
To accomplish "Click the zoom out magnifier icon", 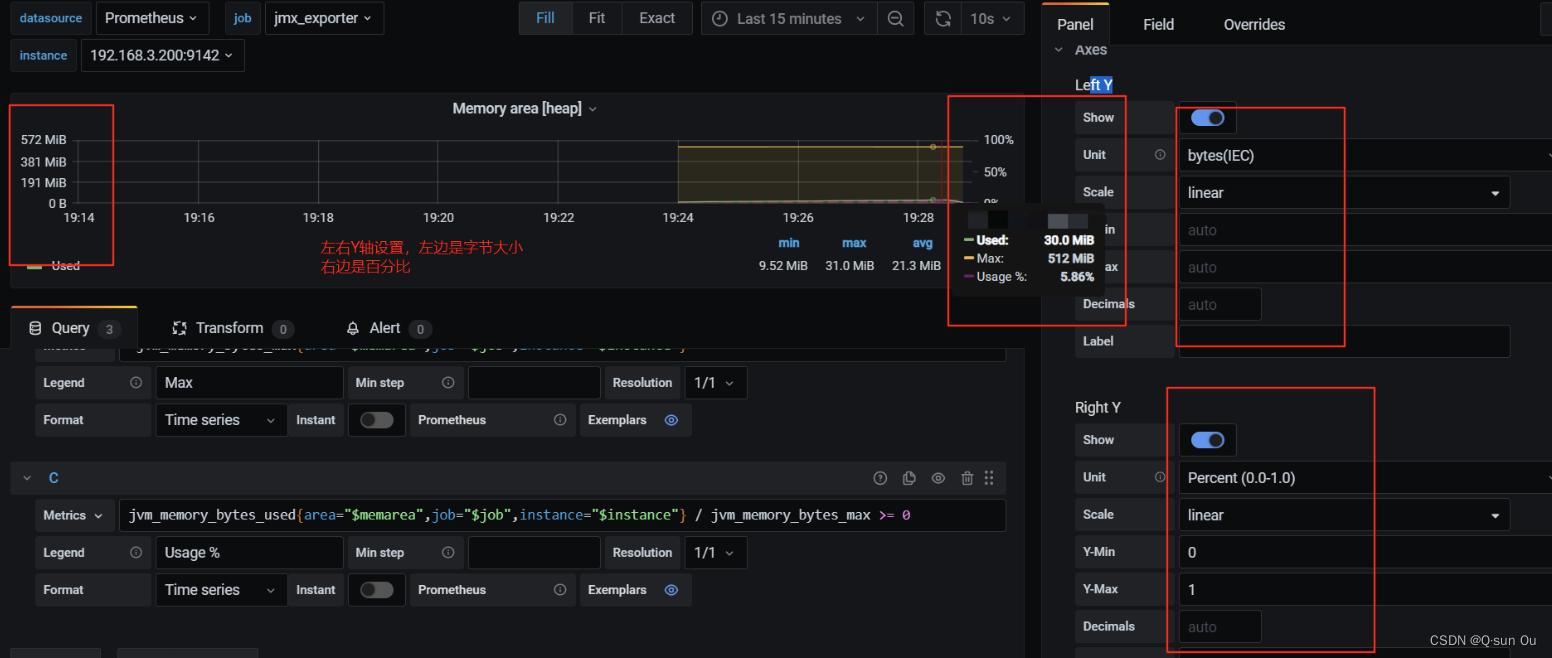I will [895, 18].
